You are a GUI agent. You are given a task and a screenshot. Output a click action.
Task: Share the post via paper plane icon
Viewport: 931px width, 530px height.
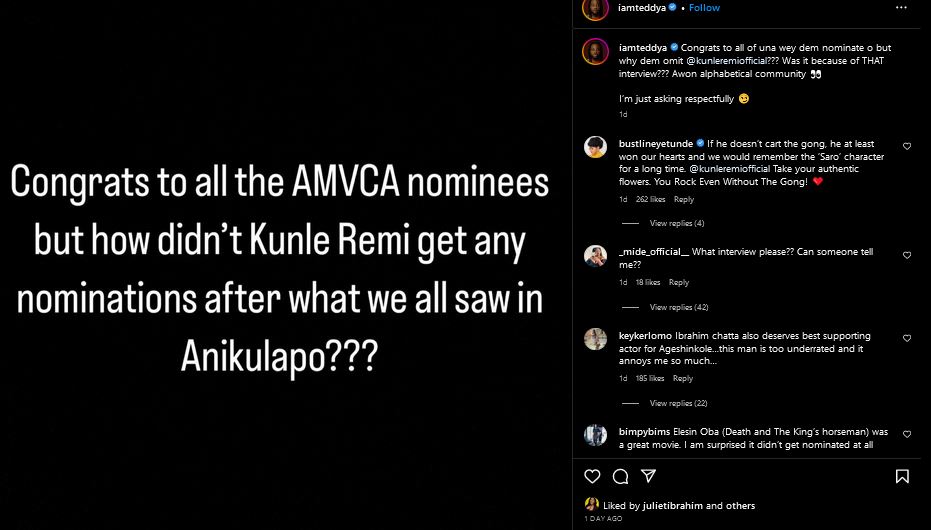648,476
